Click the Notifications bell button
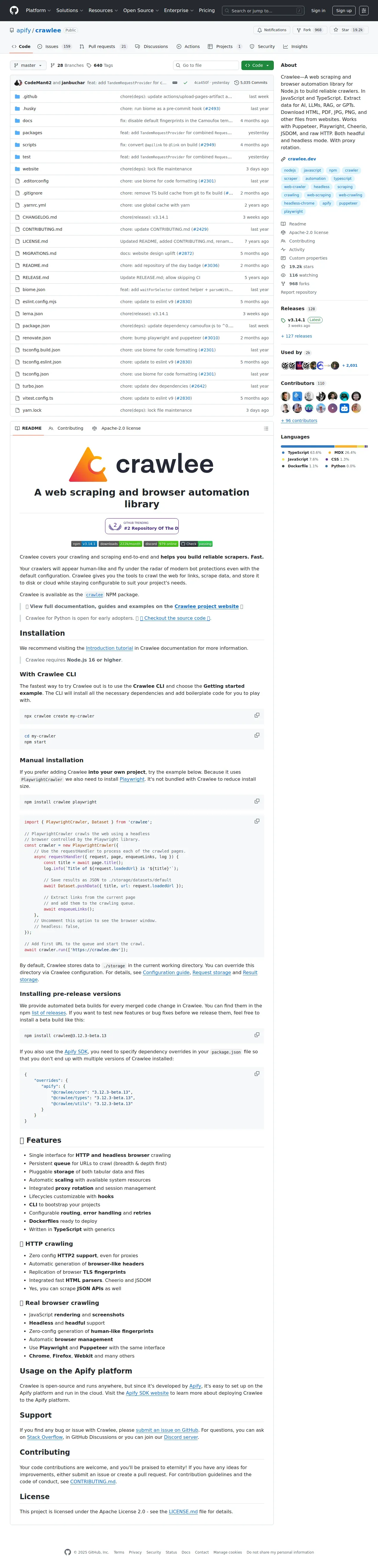This screenshot has height=1568, width=378. [271, 30]
